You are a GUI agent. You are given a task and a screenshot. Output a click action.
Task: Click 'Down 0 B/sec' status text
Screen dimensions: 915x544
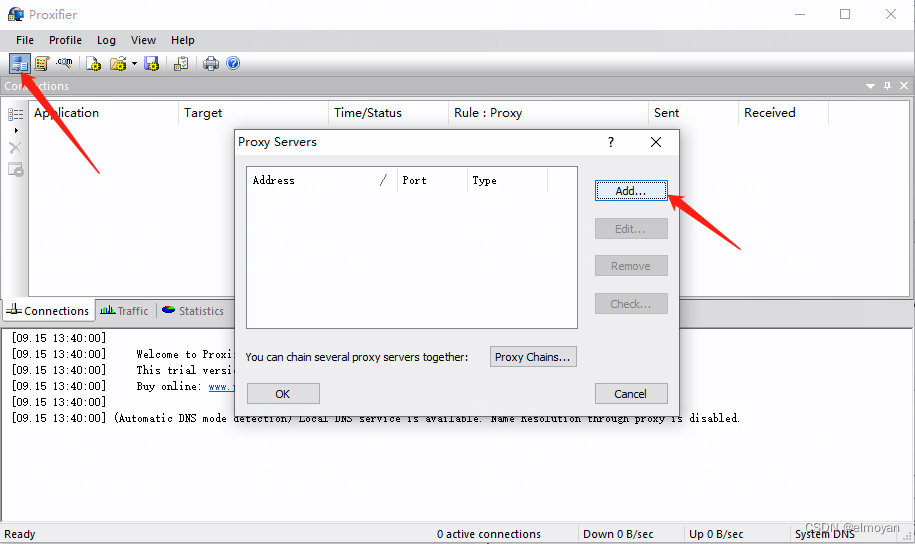click(x=618, y=534)
